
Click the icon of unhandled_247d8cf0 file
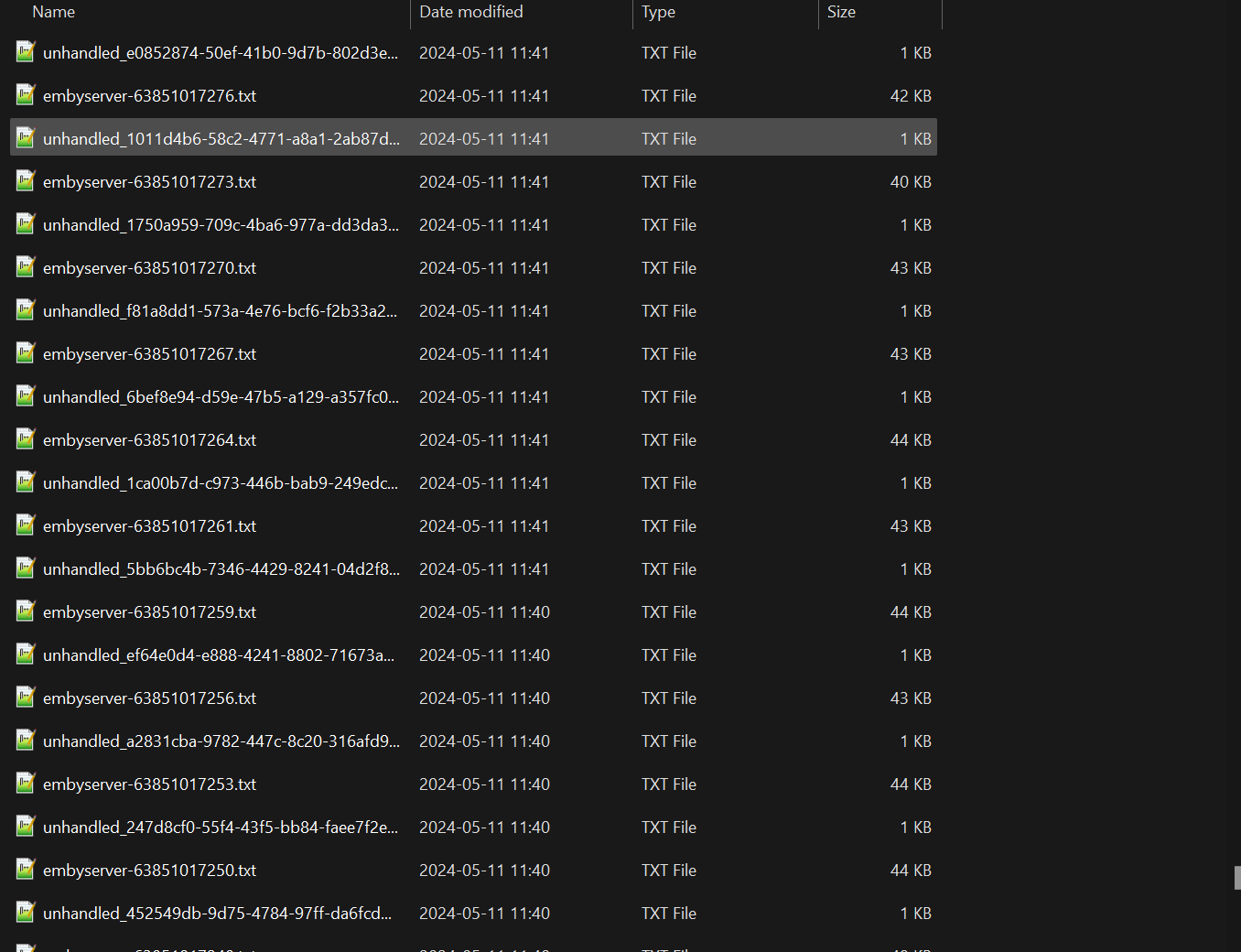[26, 826]
